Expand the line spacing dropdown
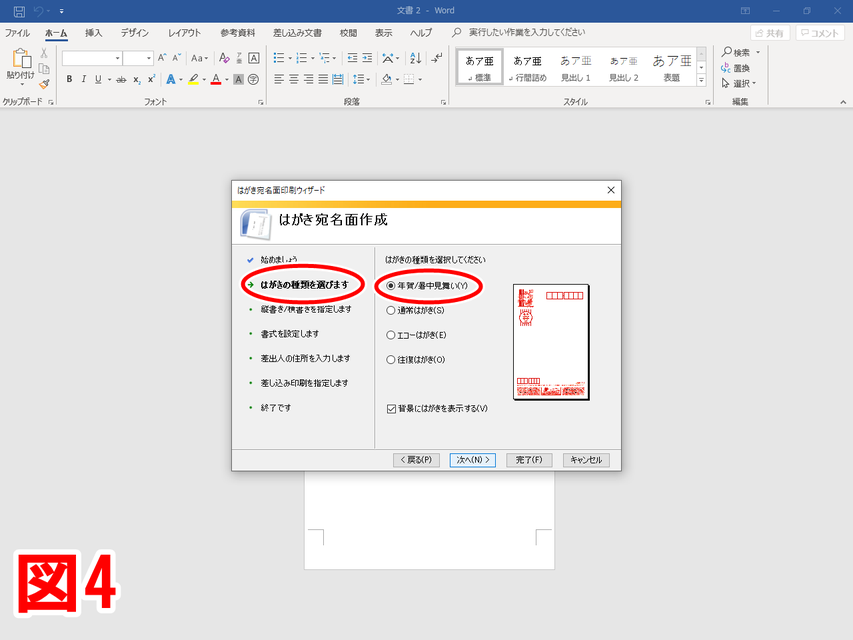 368,80
